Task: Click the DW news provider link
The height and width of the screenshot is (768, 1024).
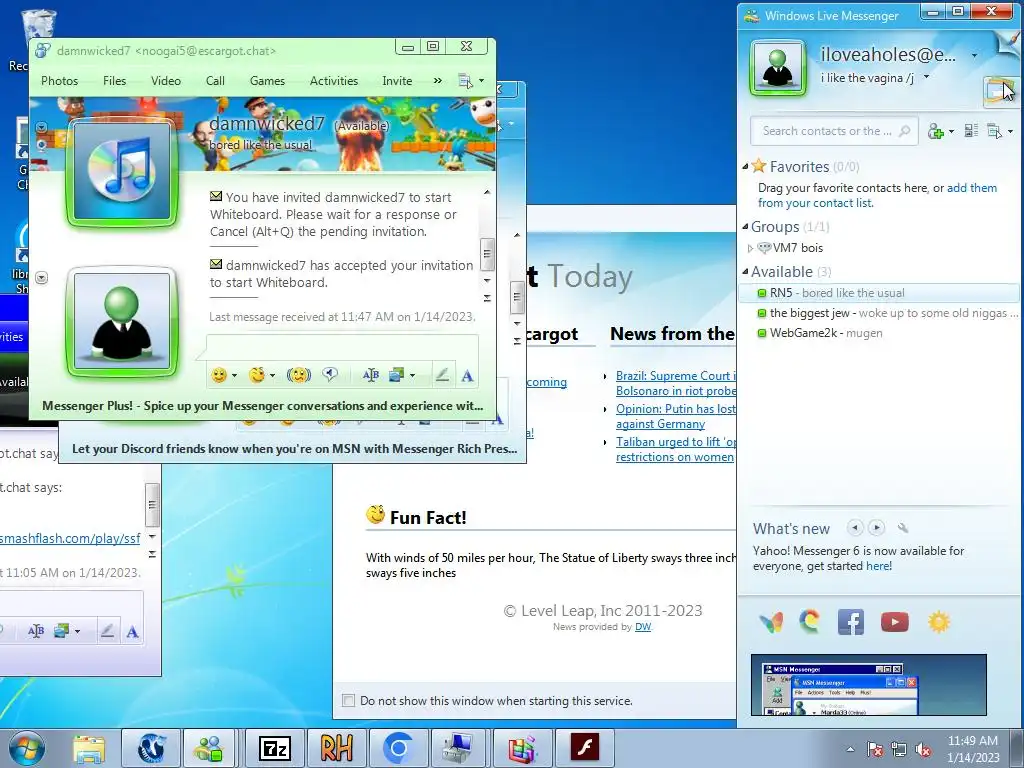Action: pos(643,627)
